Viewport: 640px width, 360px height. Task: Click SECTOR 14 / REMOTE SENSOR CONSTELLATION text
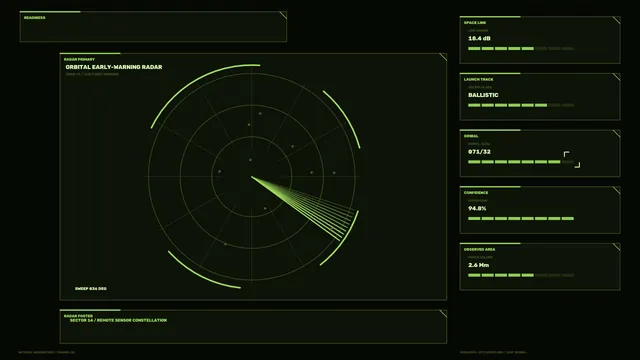[x=118, y=320]
